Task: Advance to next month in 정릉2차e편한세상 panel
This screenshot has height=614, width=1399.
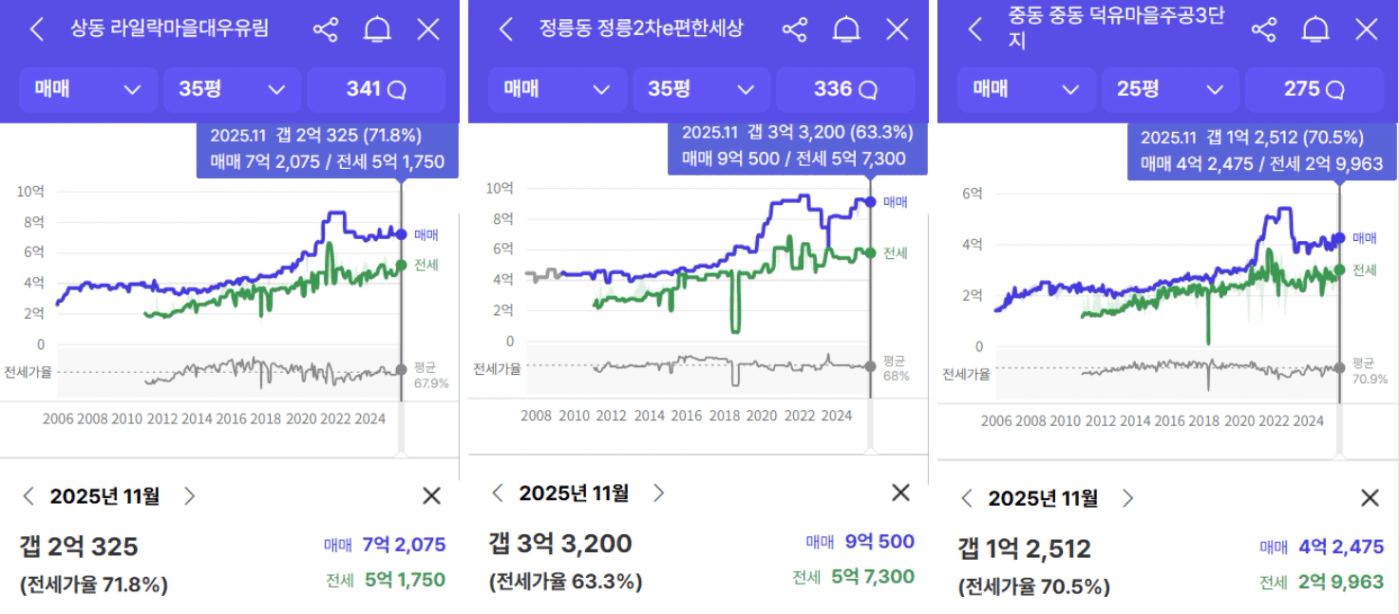Action: click(x=658, y=492)
